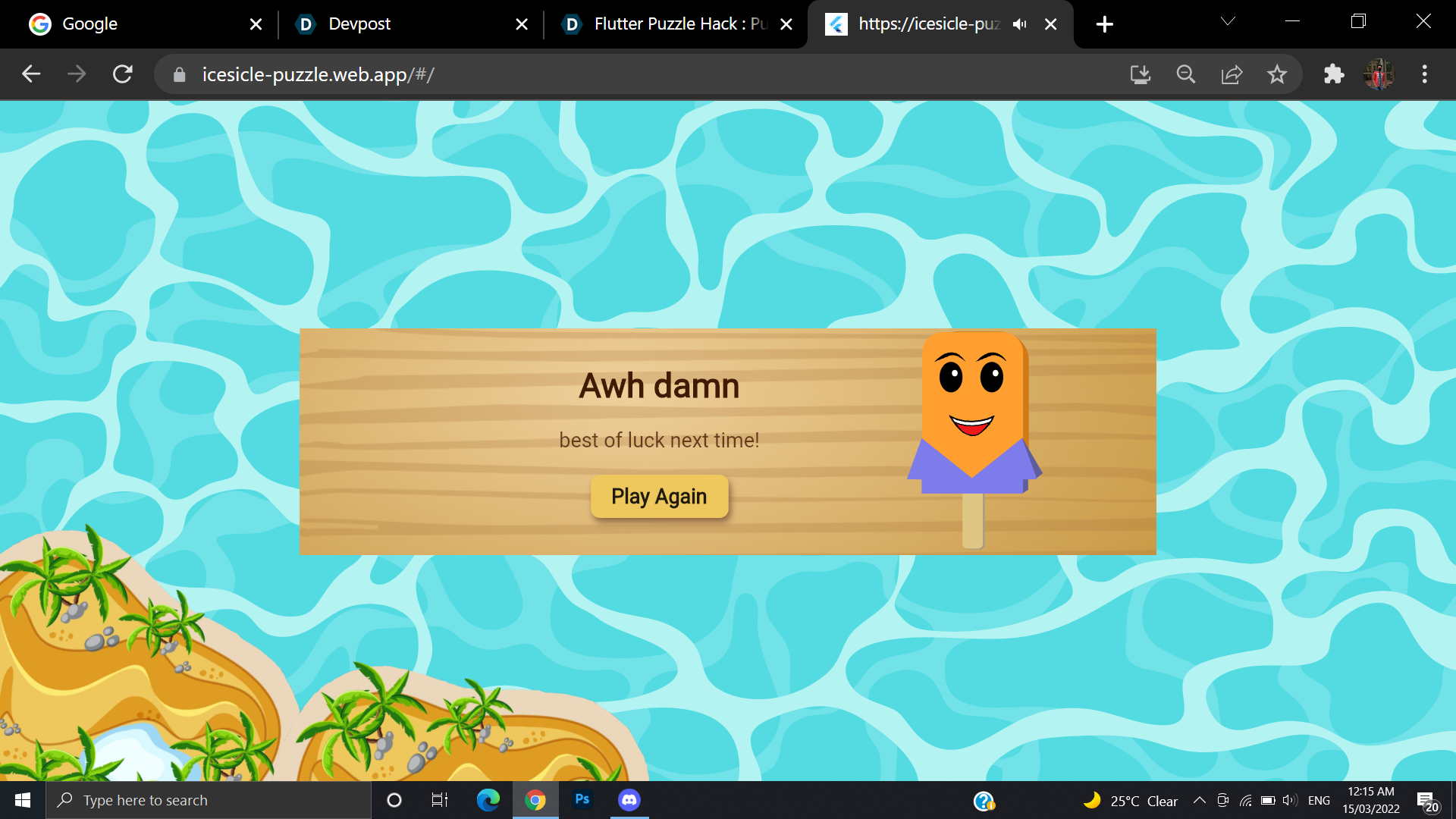Go back to previous page
The image size is (1456, 819).
(31, 74)
